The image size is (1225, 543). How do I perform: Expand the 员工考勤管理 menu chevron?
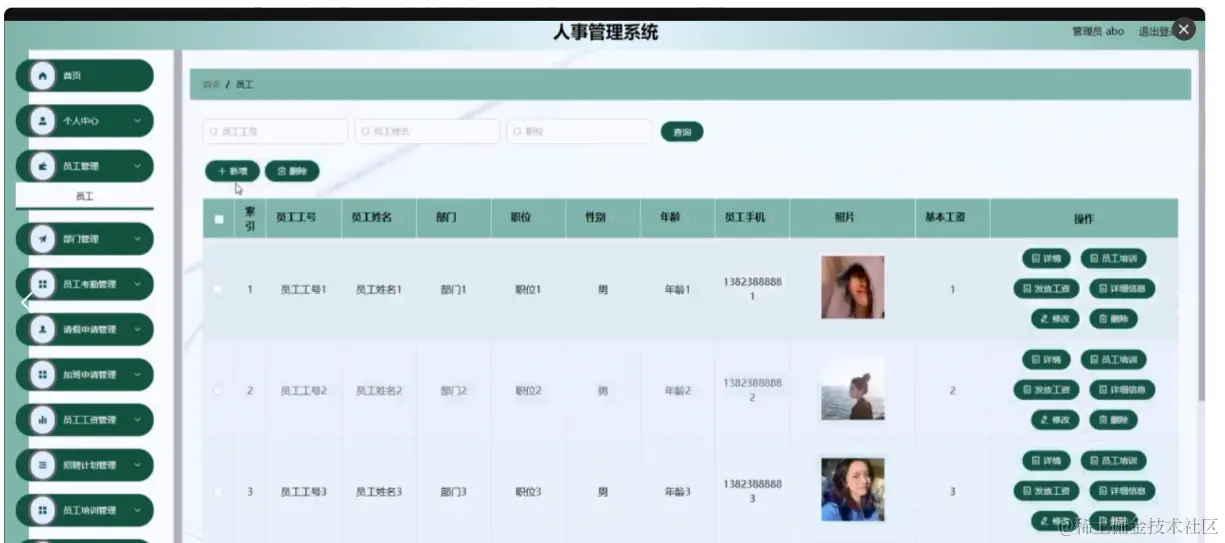tap(137, 284)
